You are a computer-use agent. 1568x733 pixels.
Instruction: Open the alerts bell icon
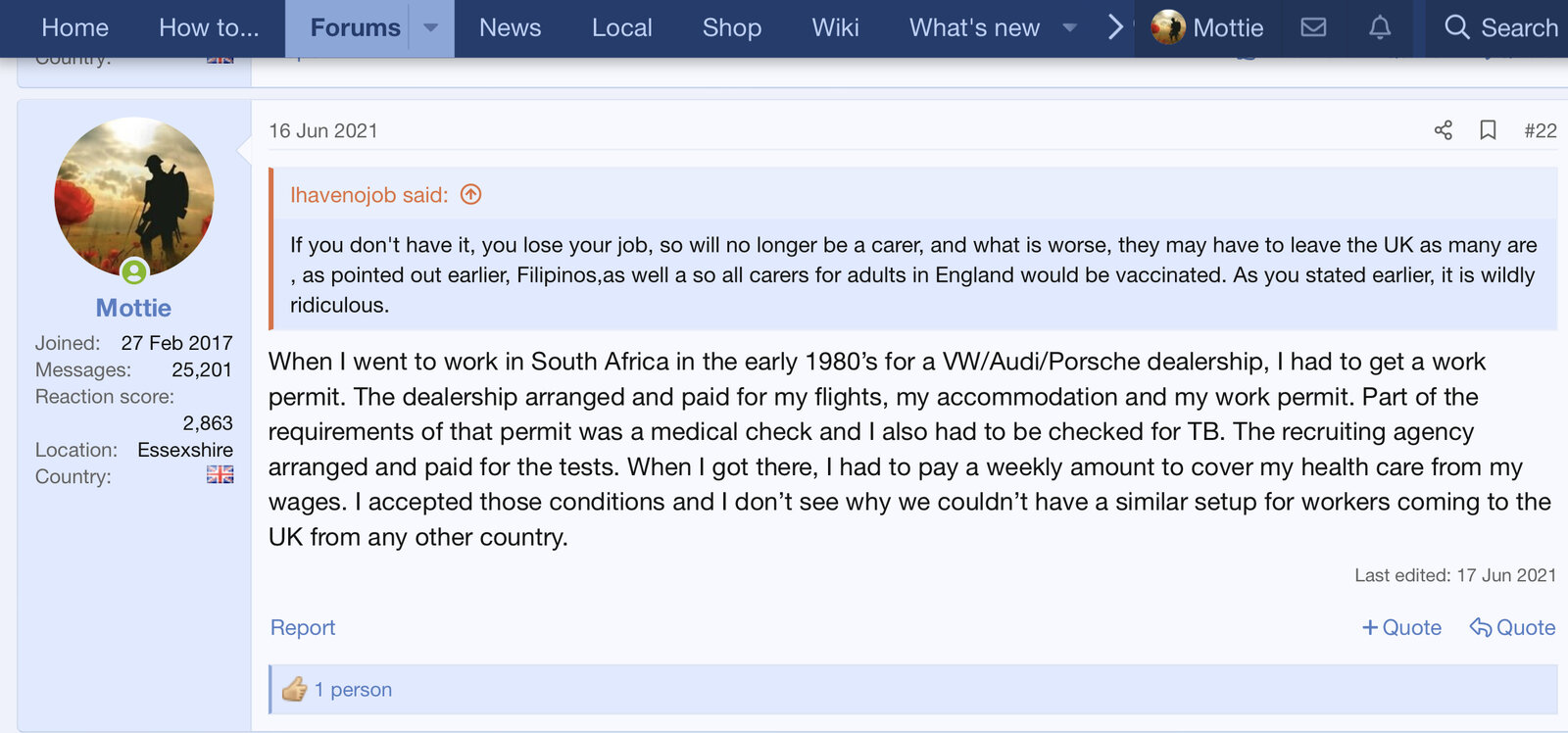[x=1380, y=27]
